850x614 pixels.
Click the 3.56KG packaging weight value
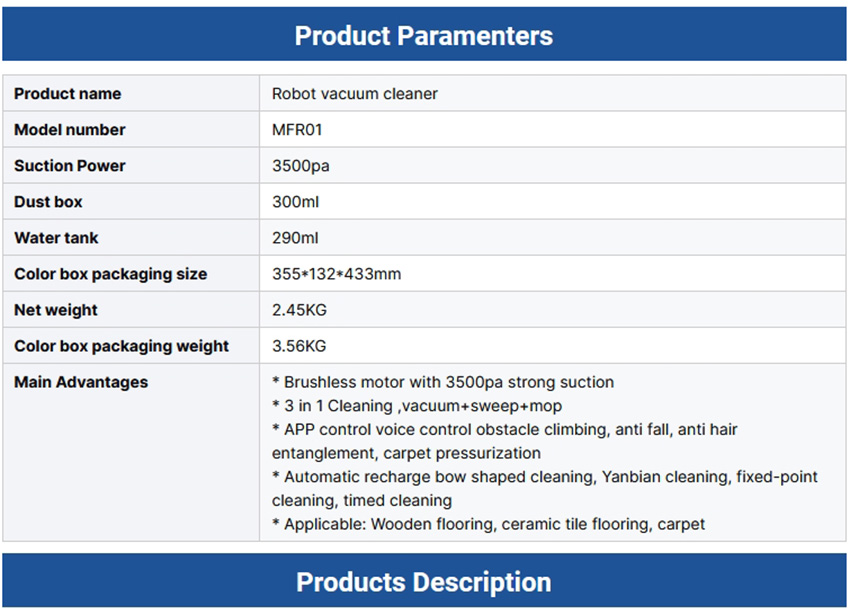[x=299, y=346]
